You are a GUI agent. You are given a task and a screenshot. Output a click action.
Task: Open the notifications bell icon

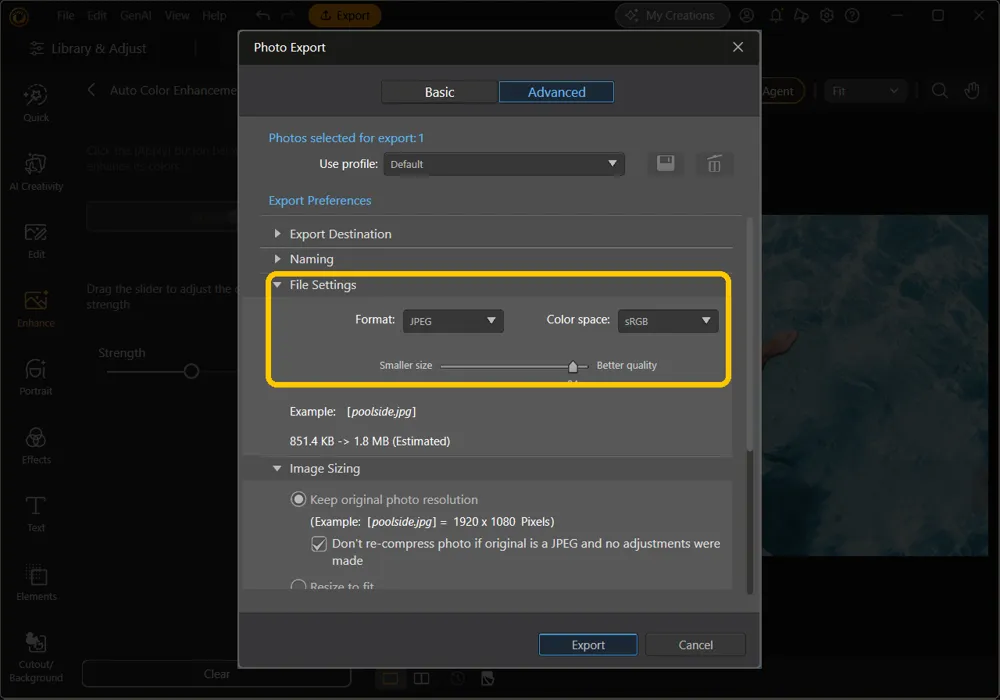click(x=776, y=15)
